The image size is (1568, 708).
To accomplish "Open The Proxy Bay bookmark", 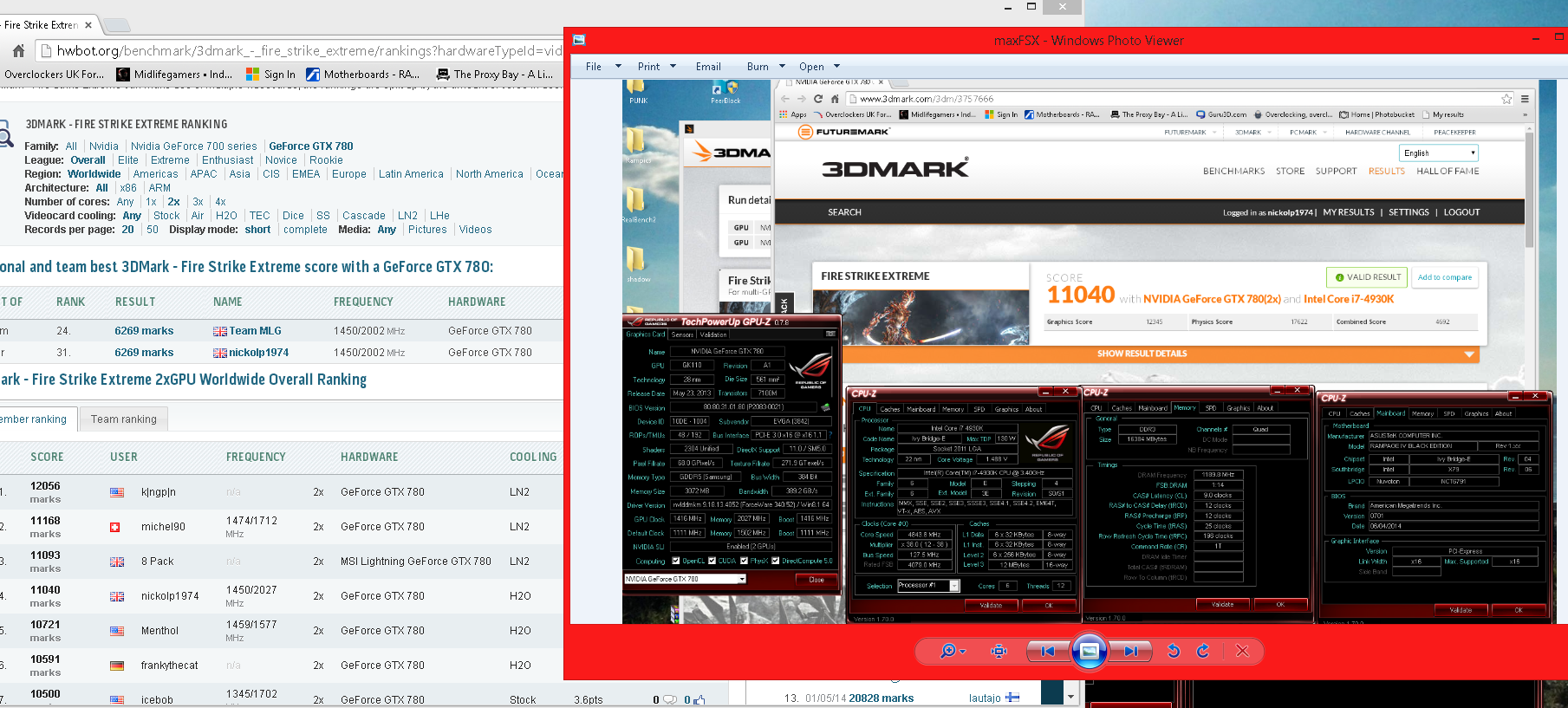I will [x=495, y=75].
